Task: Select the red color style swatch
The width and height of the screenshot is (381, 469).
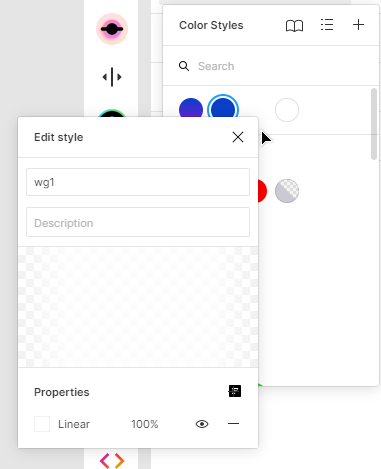Action: [x=262, y=191]
